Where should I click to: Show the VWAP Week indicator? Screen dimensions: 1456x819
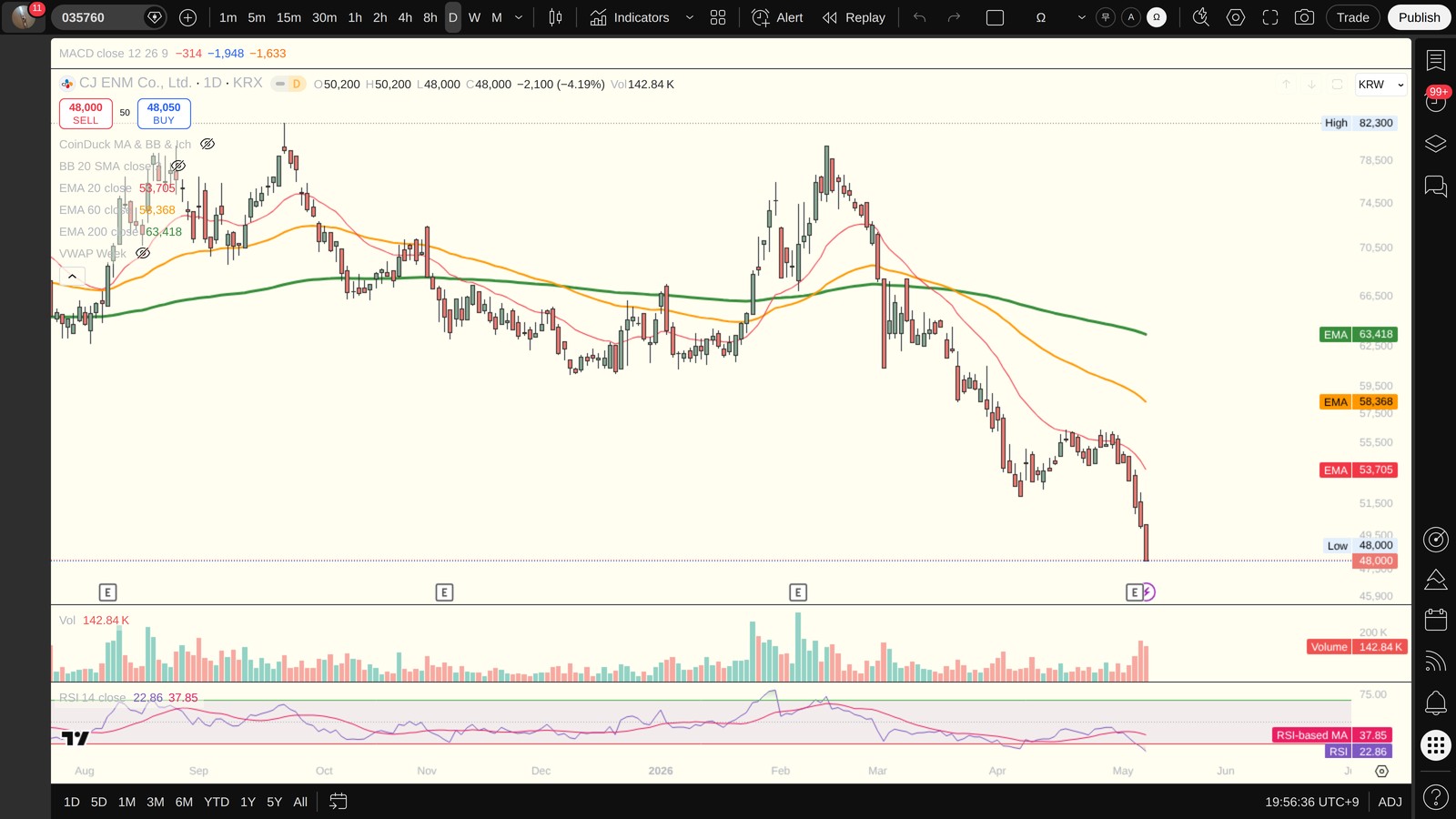pos(143,253)
